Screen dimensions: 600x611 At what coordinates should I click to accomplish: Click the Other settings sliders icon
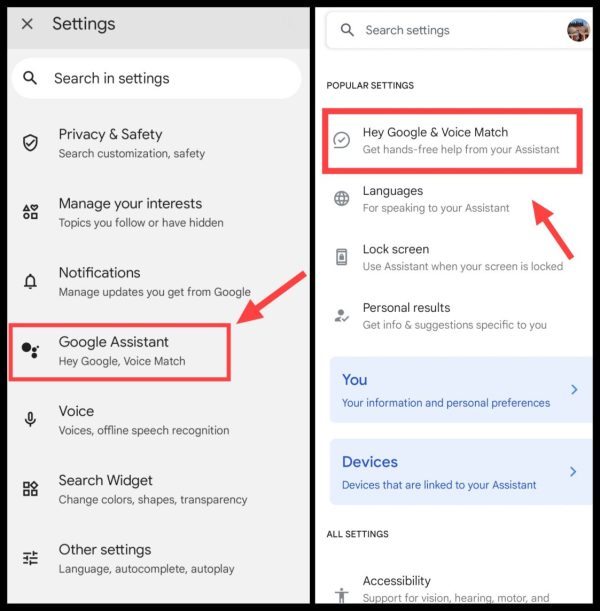30,558
